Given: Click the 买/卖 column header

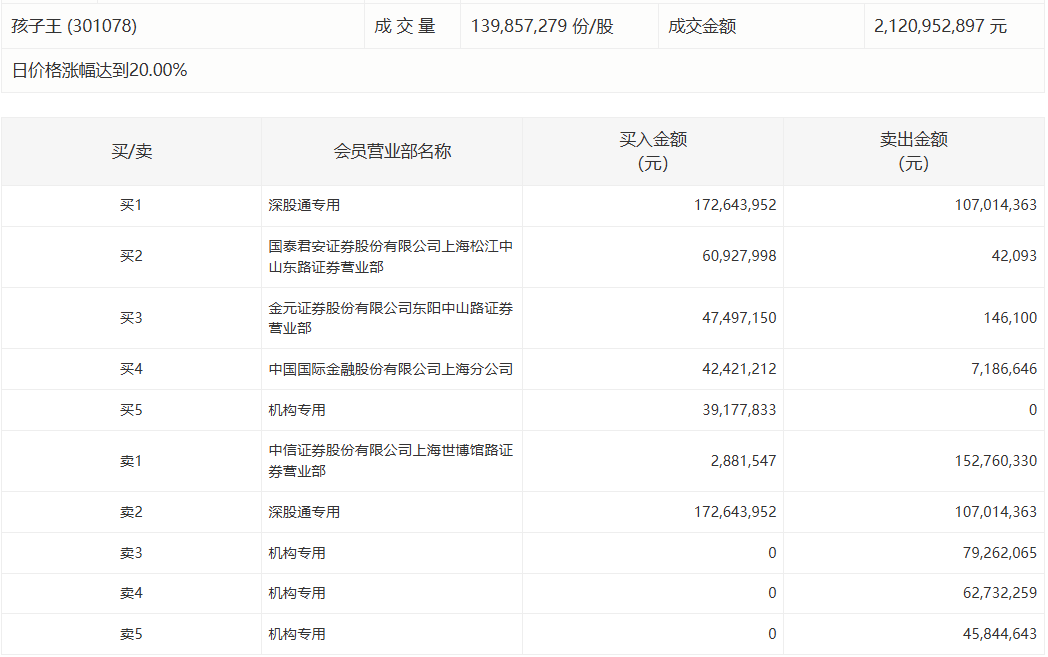Looking at the screenshot, I should (x=132, y=152).
